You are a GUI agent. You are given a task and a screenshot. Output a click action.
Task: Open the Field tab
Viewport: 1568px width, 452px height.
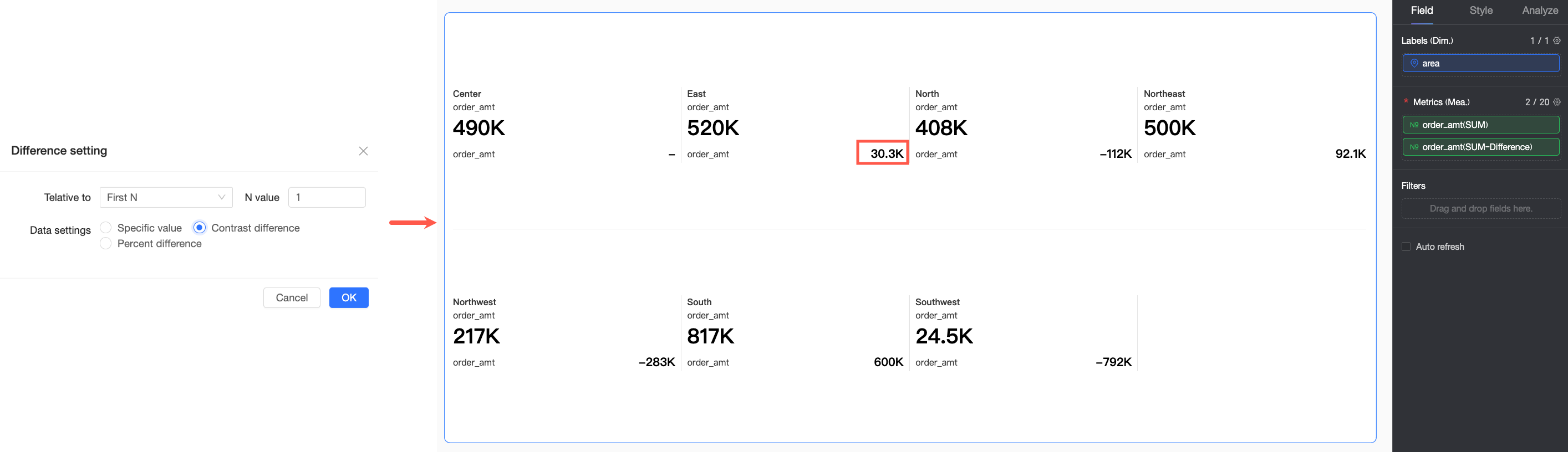pos(1422,11)
